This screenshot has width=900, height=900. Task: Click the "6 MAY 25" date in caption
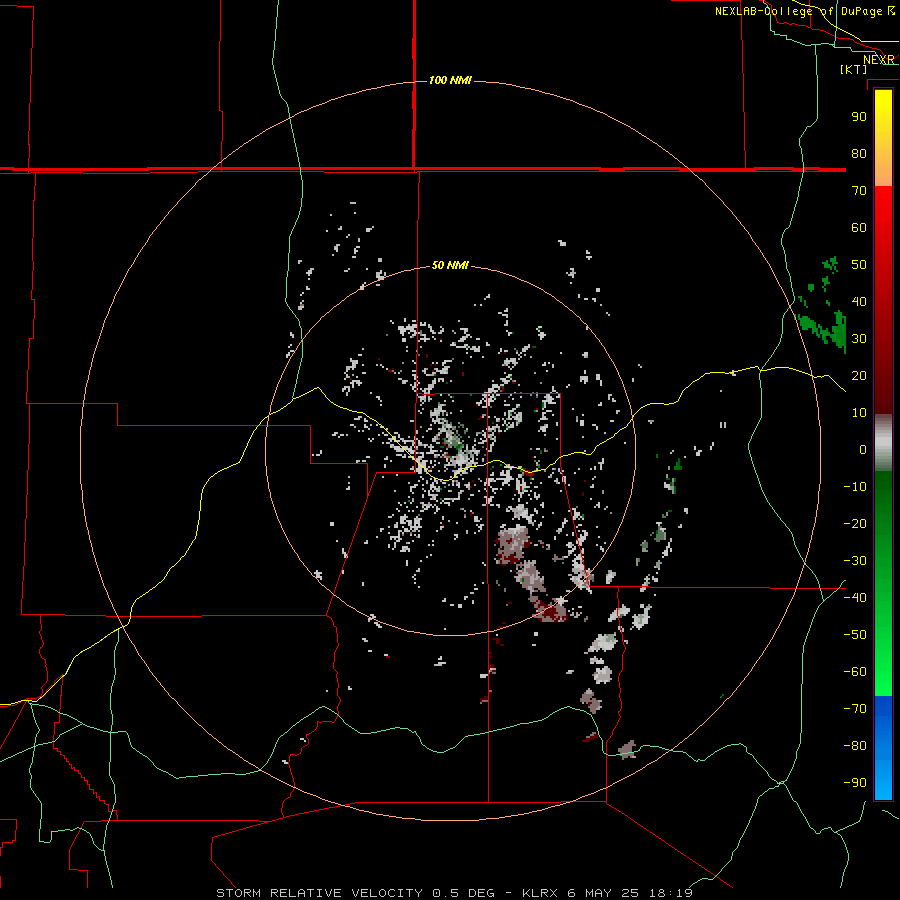[x=603, y=893]
